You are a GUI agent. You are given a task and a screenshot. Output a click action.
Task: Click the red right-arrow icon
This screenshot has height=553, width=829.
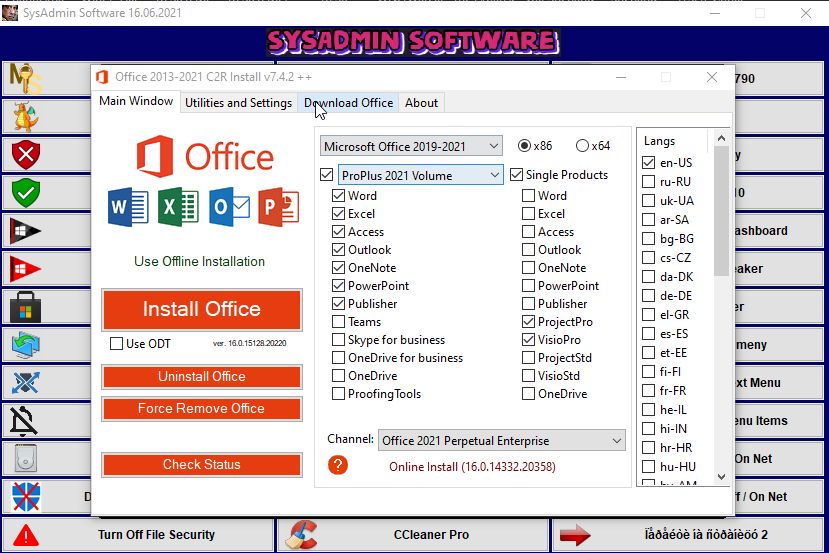click(575, 535)
